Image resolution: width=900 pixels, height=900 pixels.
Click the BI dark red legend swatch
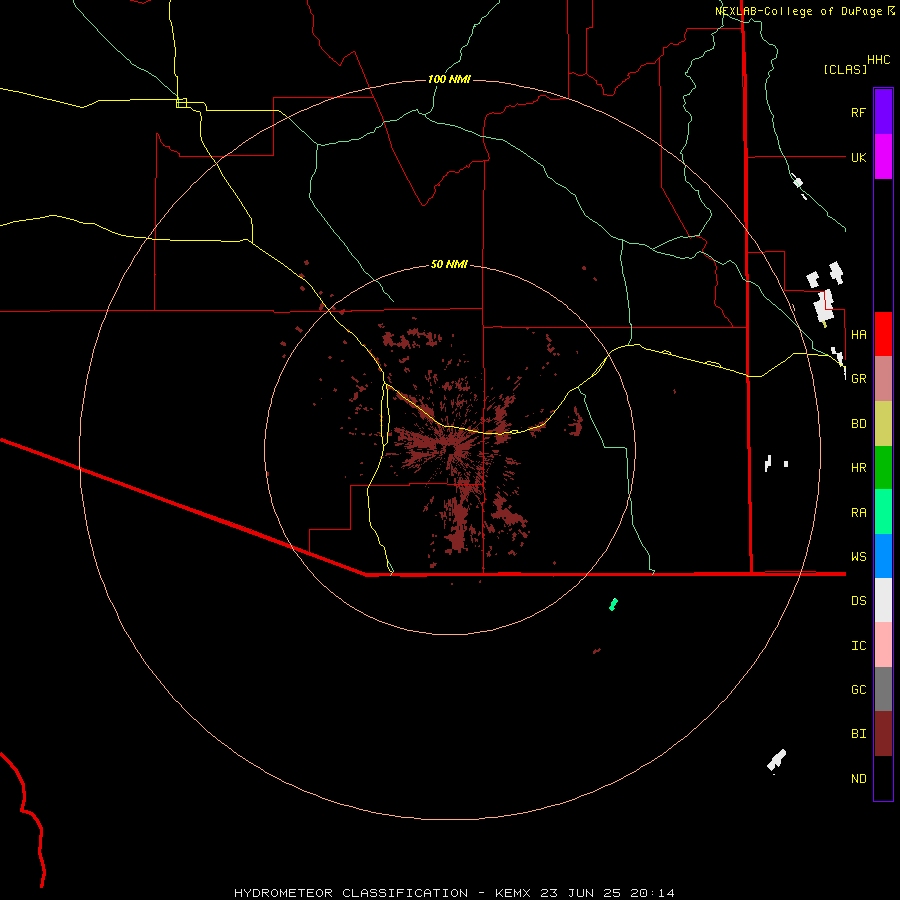pos(883,734)
